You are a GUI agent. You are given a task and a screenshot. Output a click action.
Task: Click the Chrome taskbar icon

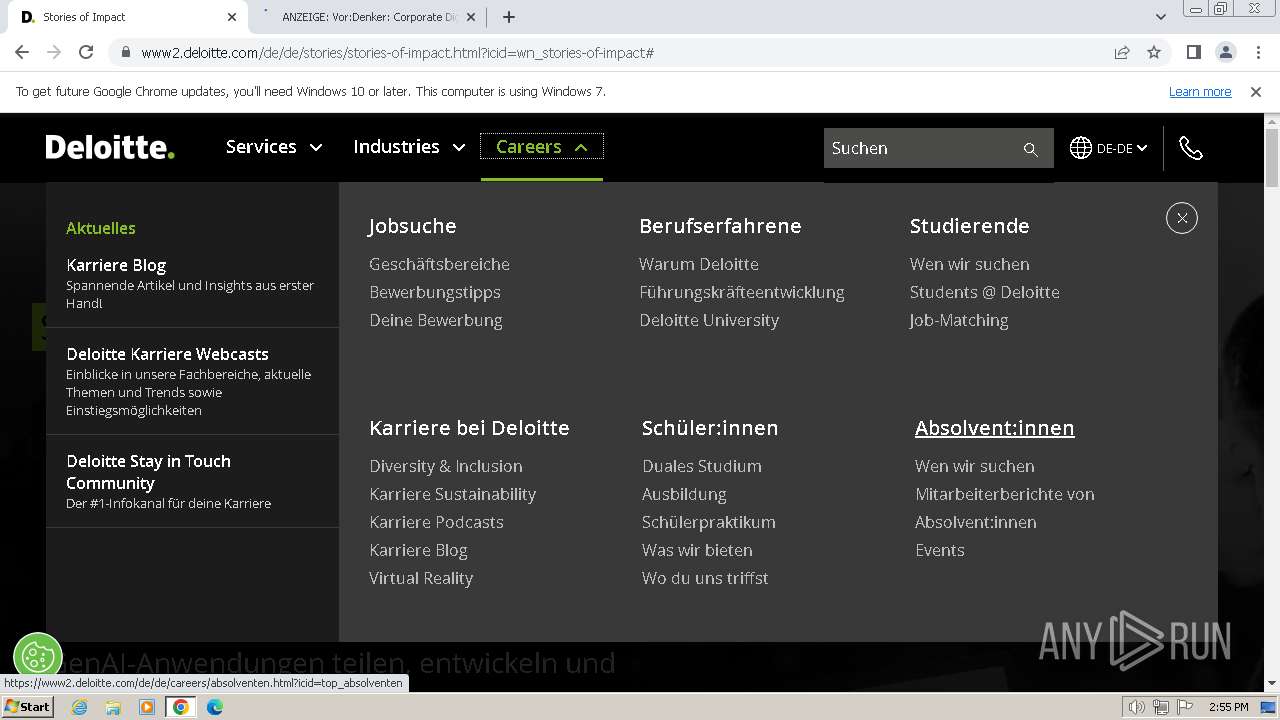pos(181,707)
